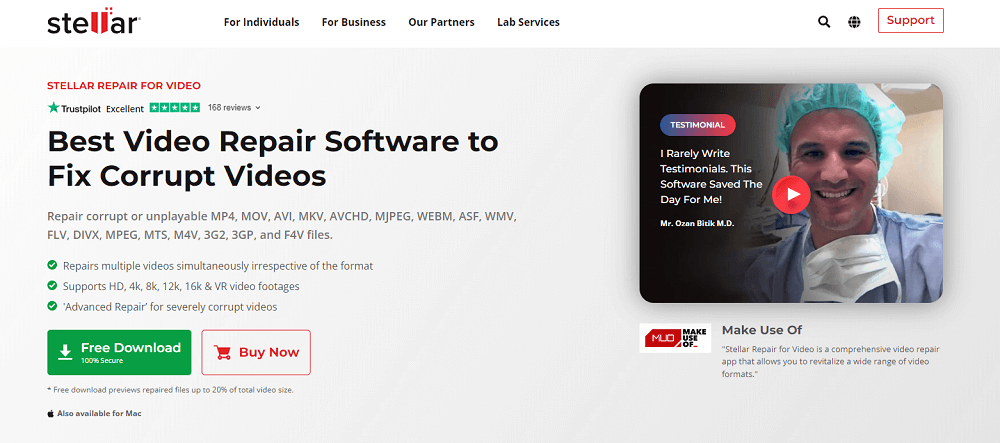The height and width of the screenshot is (443, 1000).
Task: Open the search magnifier icon
Action: point(824,21)
